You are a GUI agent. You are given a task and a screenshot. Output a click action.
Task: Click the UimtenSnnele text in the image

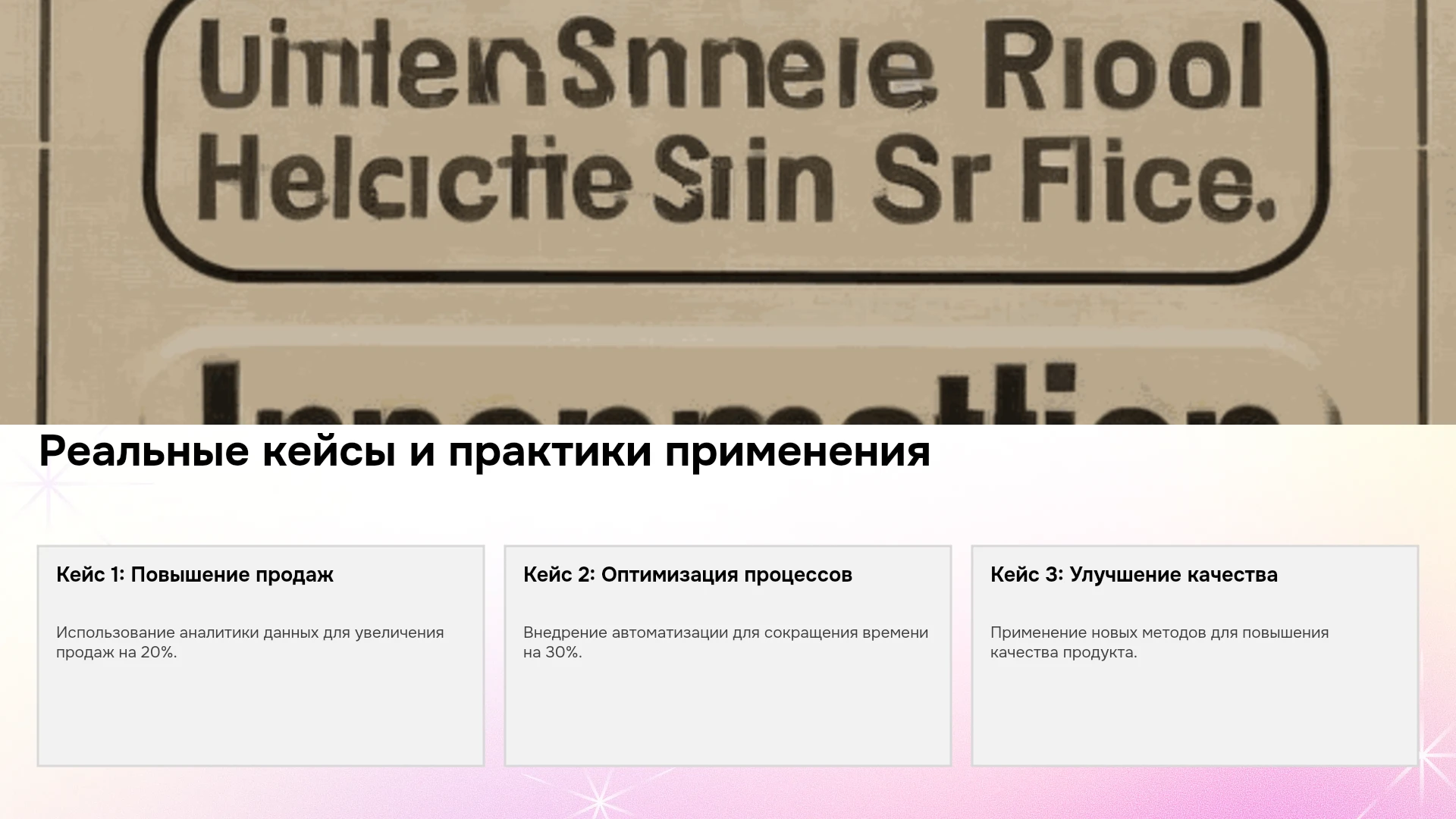pyautogui.click(x=565, y=64)
